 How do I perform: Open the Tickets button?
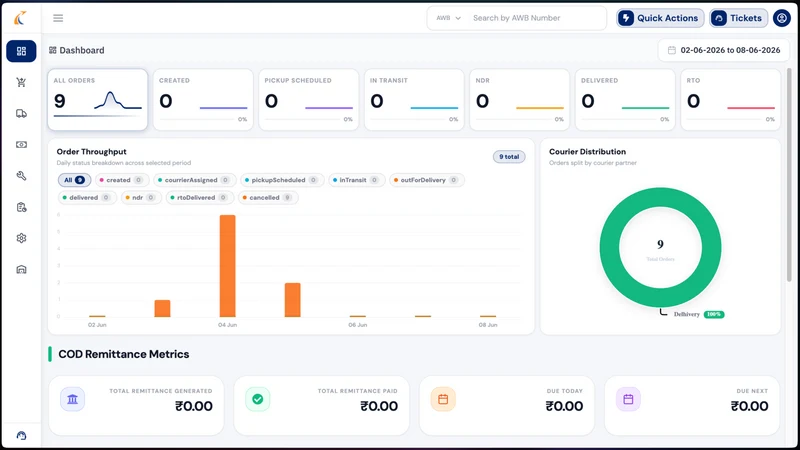(738, 18)
